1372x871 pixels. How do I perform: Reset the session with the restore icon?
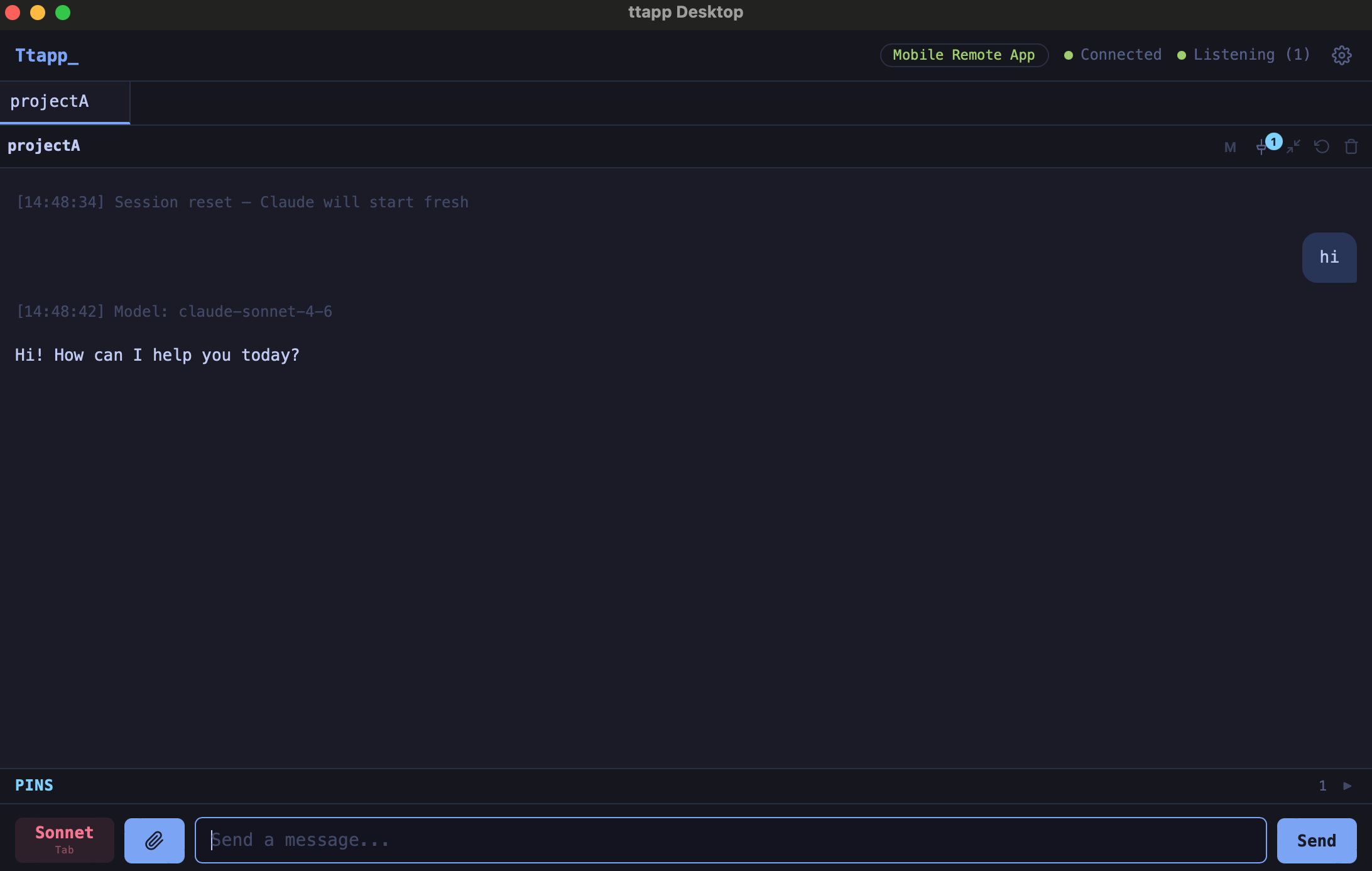pos(1322,146)
